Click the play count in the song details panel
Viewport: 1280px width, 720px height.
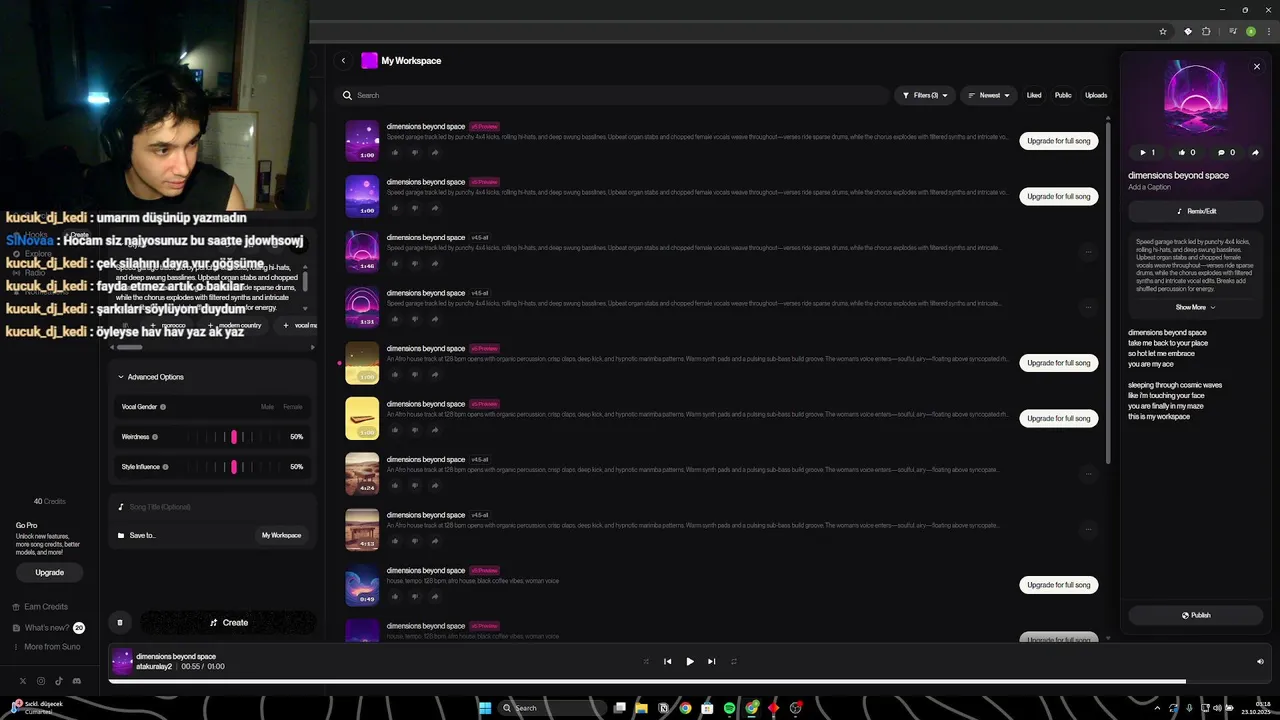1147,153
